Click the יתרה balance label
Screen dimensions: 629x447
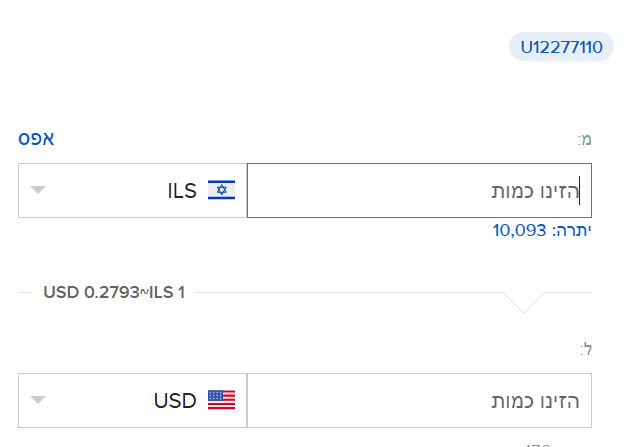point(572,230)
